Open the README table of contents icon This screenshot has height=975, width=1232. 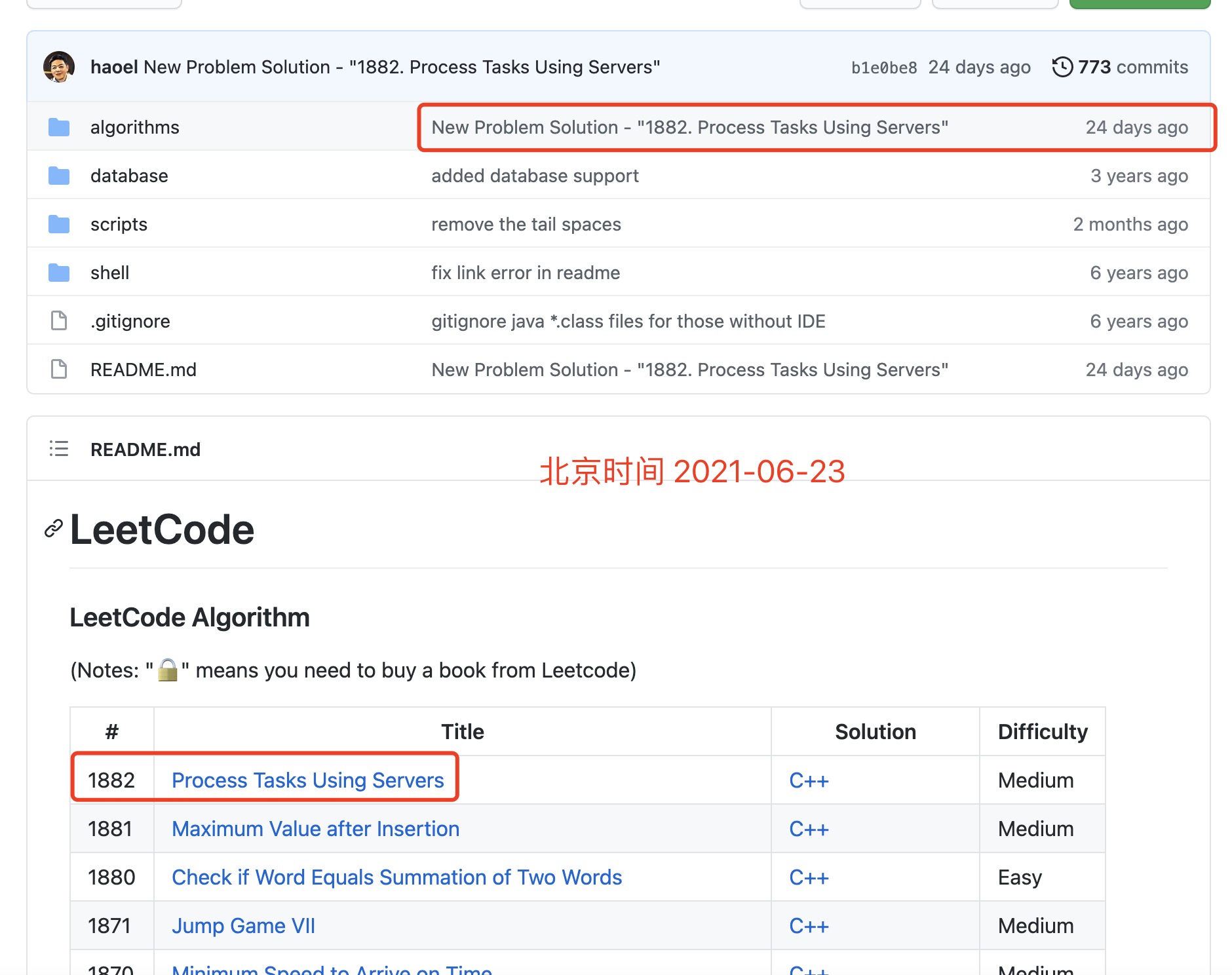59,449
